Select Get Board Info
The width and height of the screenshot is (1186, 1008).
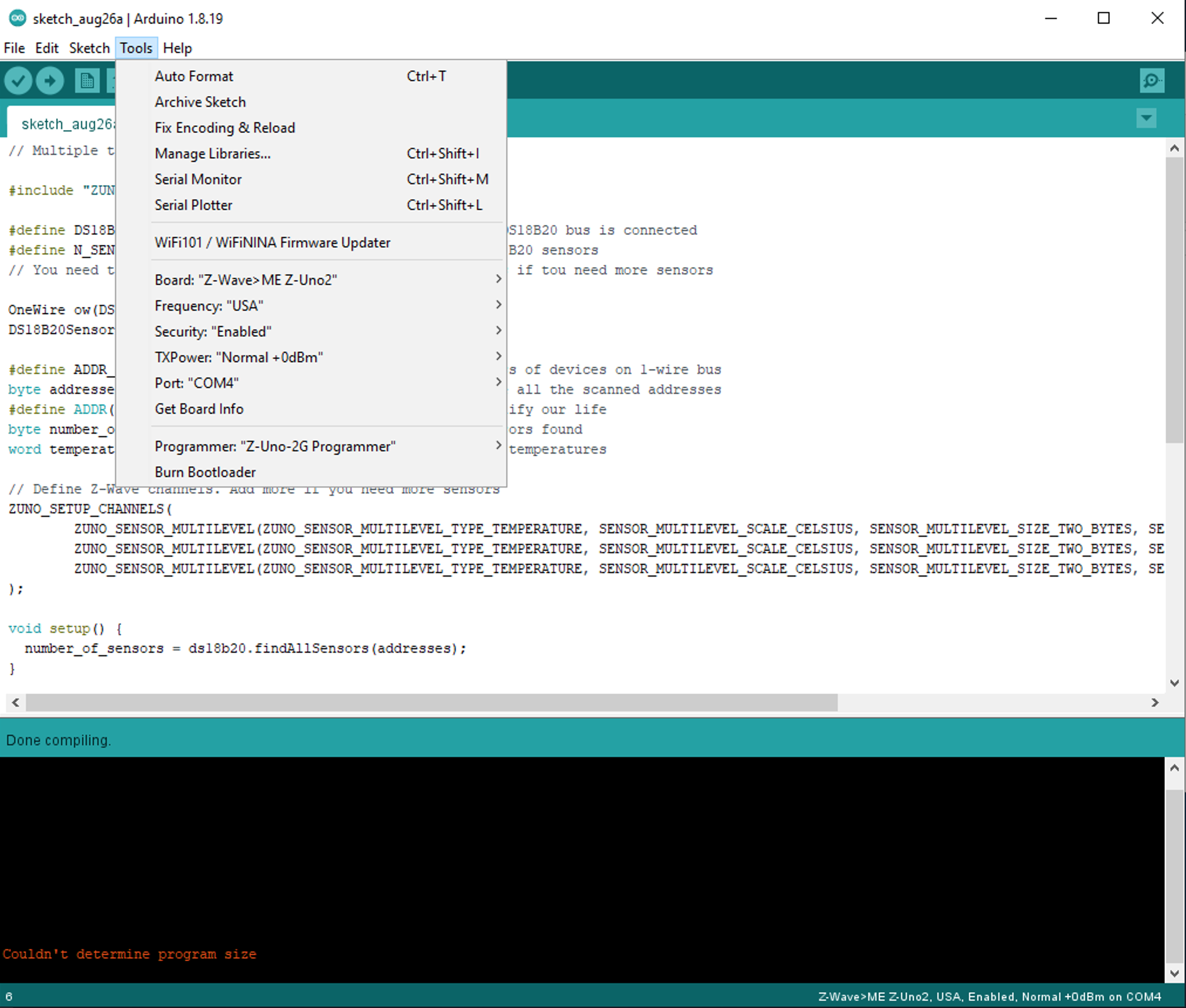coord(199,408)
